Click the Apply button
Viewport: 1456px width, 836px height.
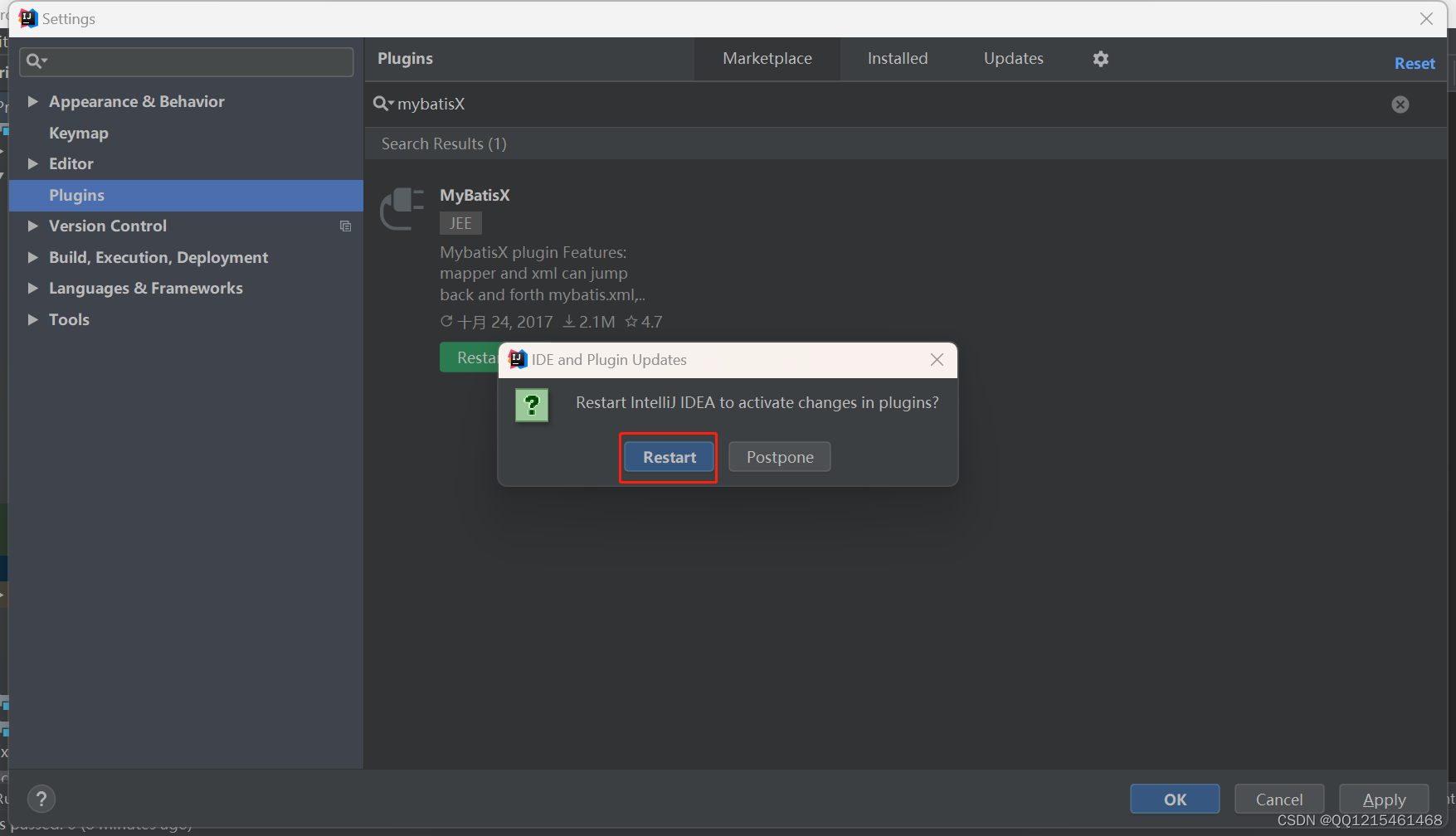1384,800
